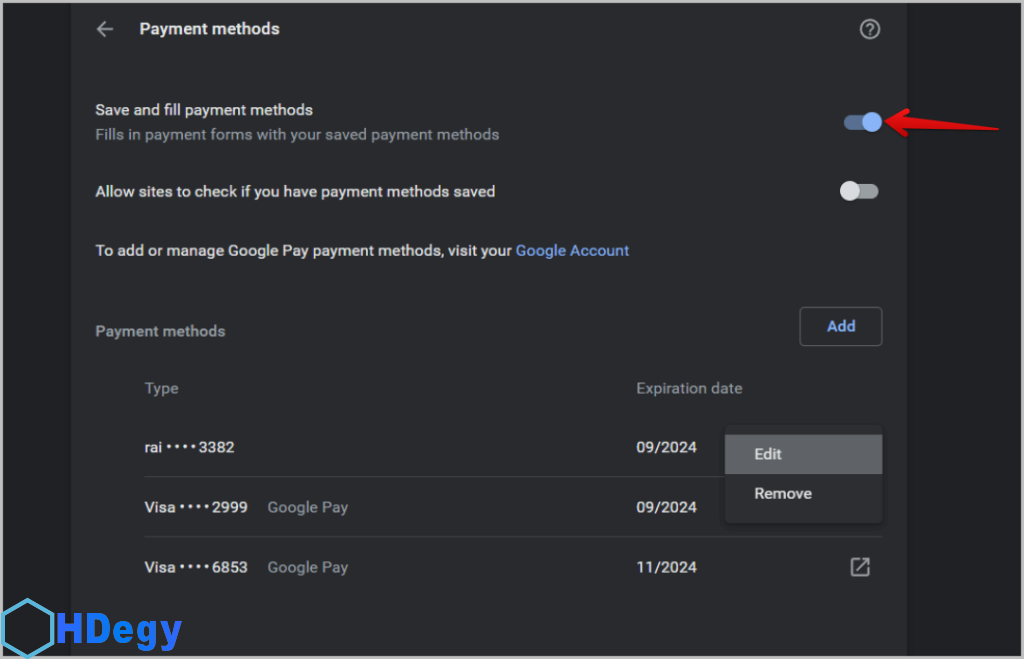Image resolution: width=1024 pixels, height=659 pixels.
Task: Open the Google Account link
Action: (x=572, y=251)
